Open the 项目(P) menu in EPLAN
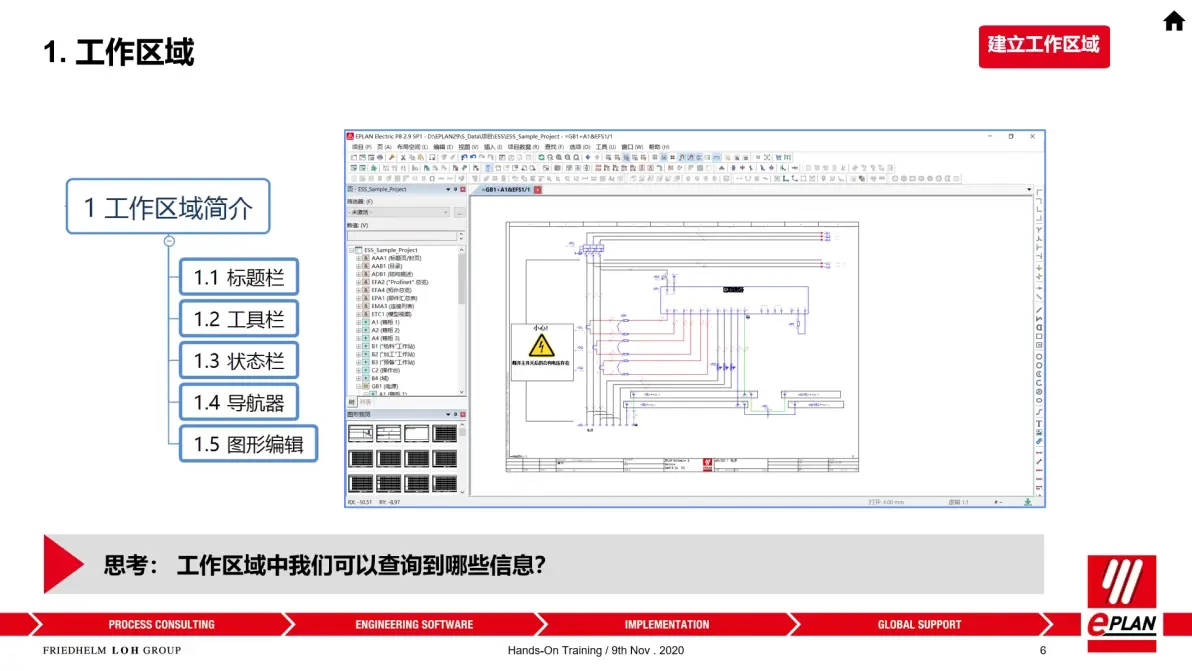This screenshot has width=1192, height=671. coord(362,147)
